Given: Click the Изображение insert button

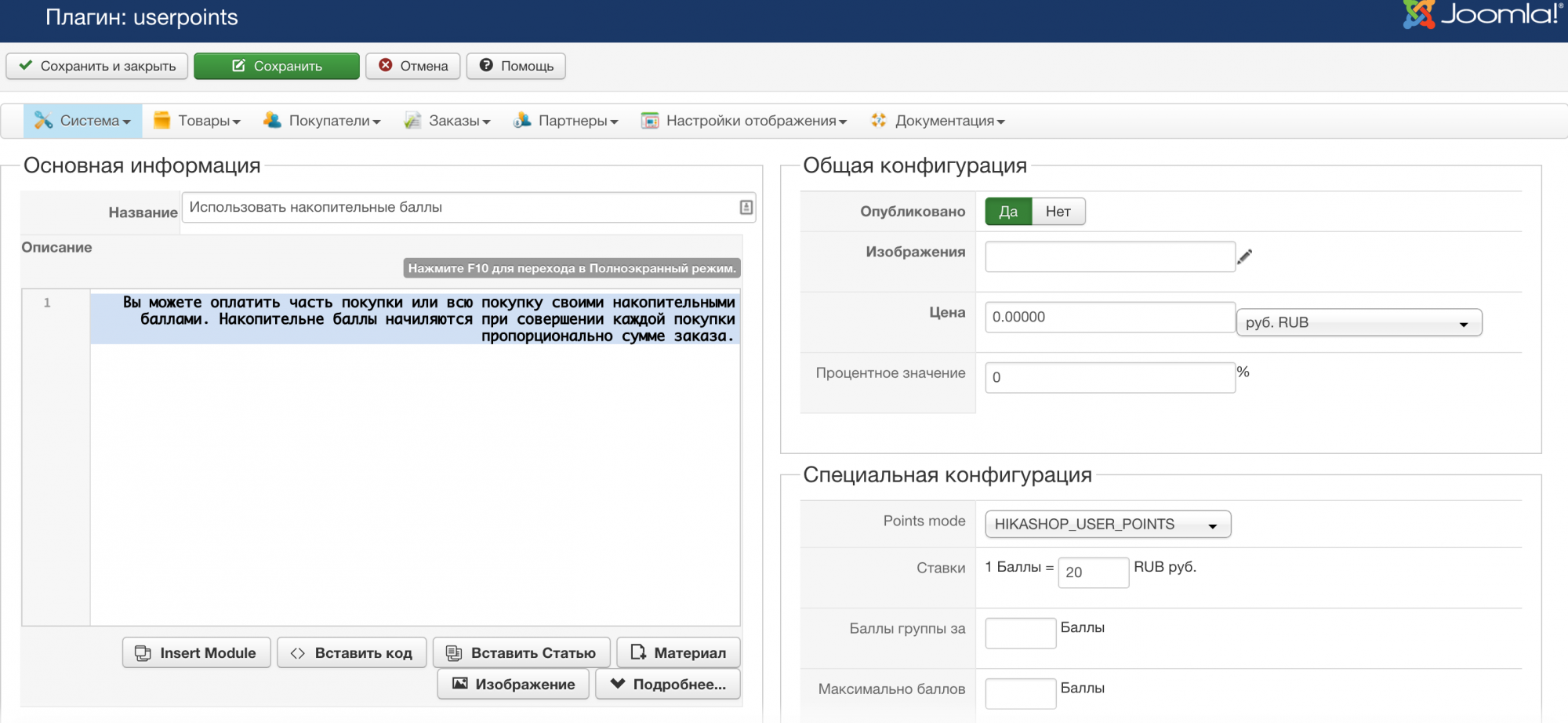Looking at the screenshot, I should click(513, 685).
